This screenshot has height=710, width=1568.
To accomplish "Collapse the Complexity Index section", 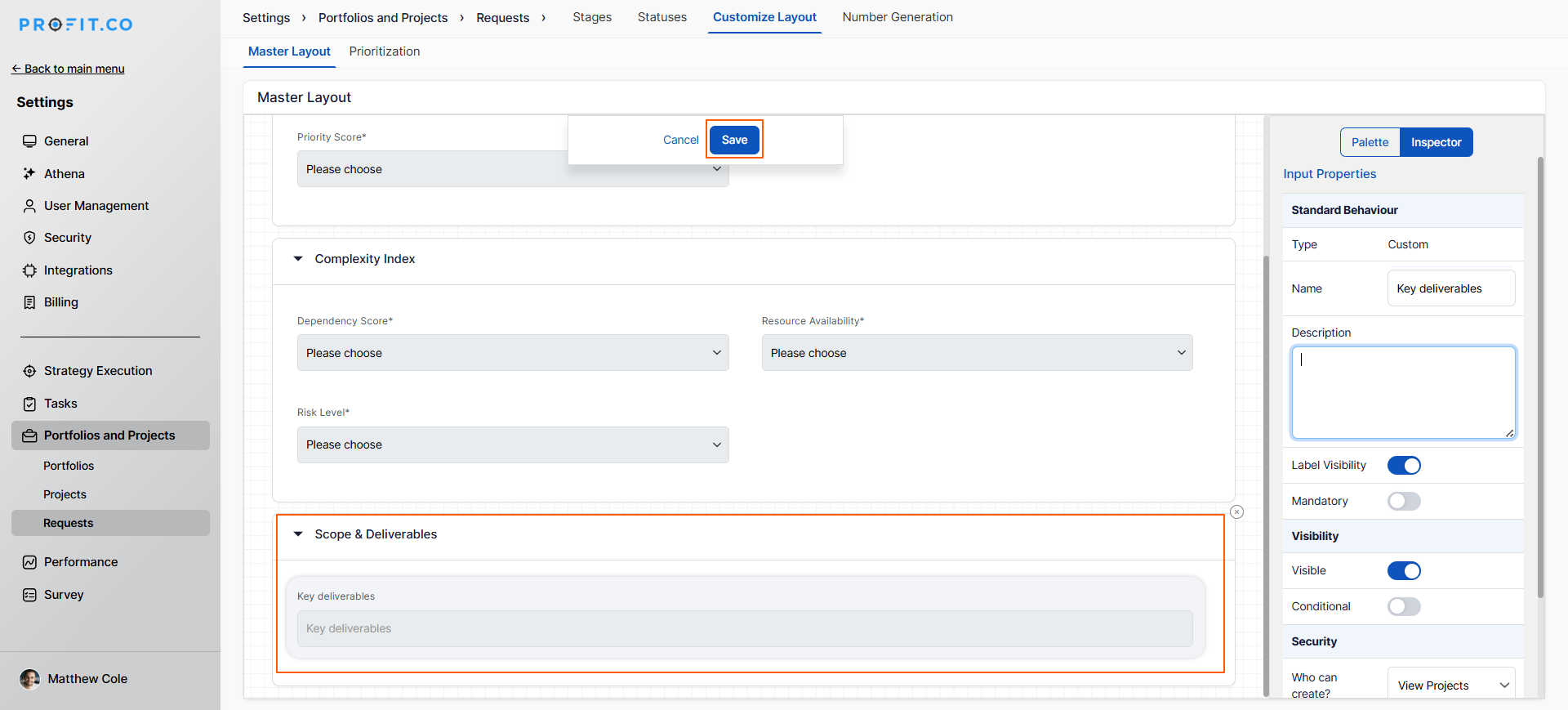I will pyautogui.click(x=298, y=259).
